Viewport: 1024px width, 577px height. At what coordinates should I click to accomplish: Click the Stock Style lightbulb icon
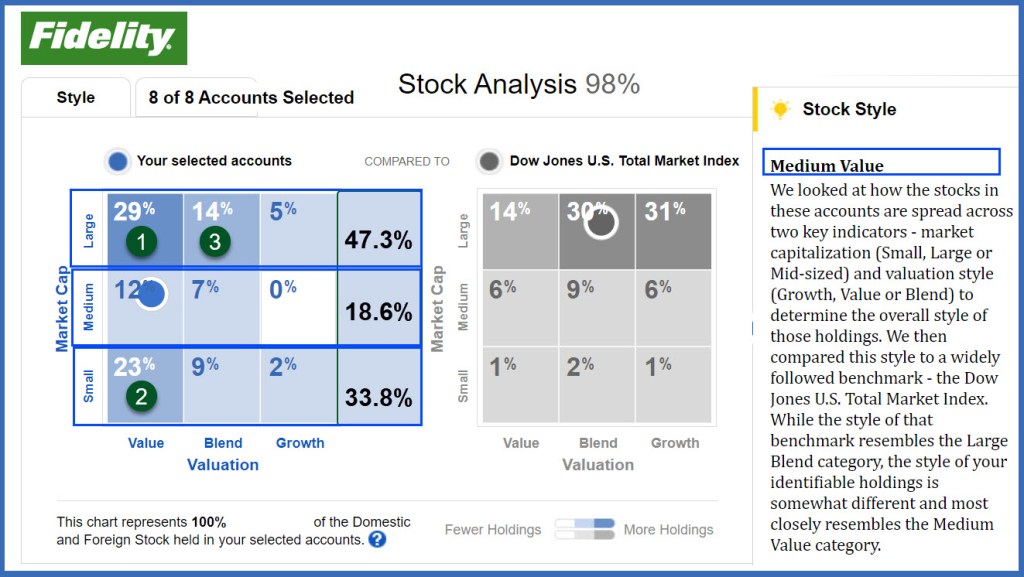coord(781,109)
